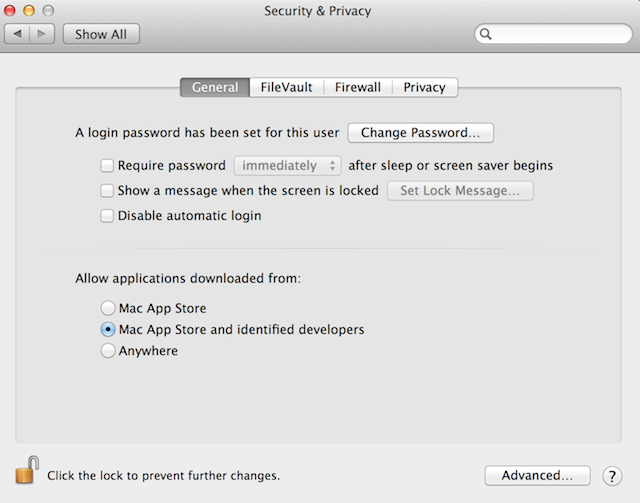Switch to the FileVault tab
Screen dimensions: 640x503
[x=286, y=87]
